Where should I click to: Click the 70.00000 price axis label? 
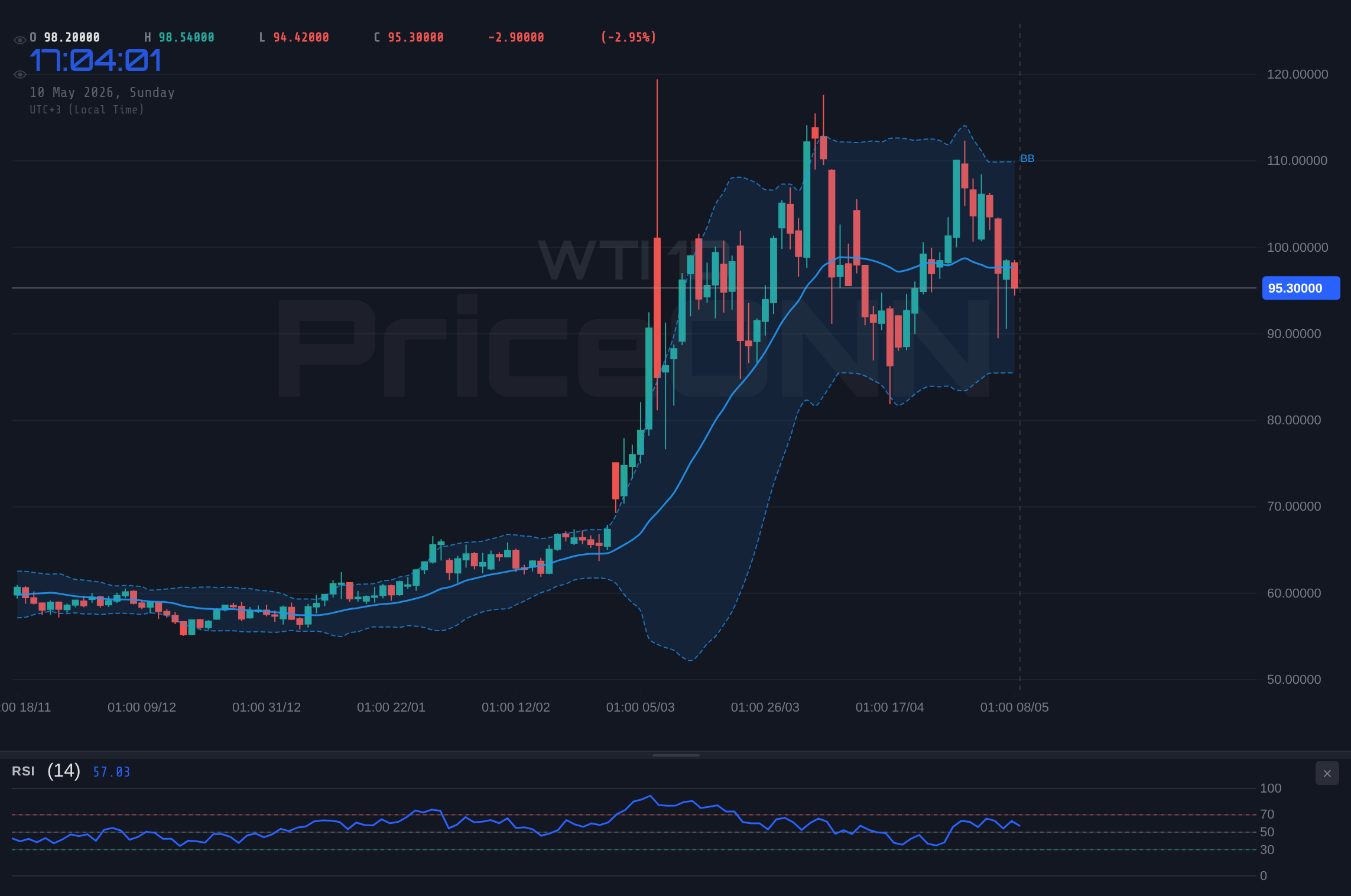point(1294,506)
